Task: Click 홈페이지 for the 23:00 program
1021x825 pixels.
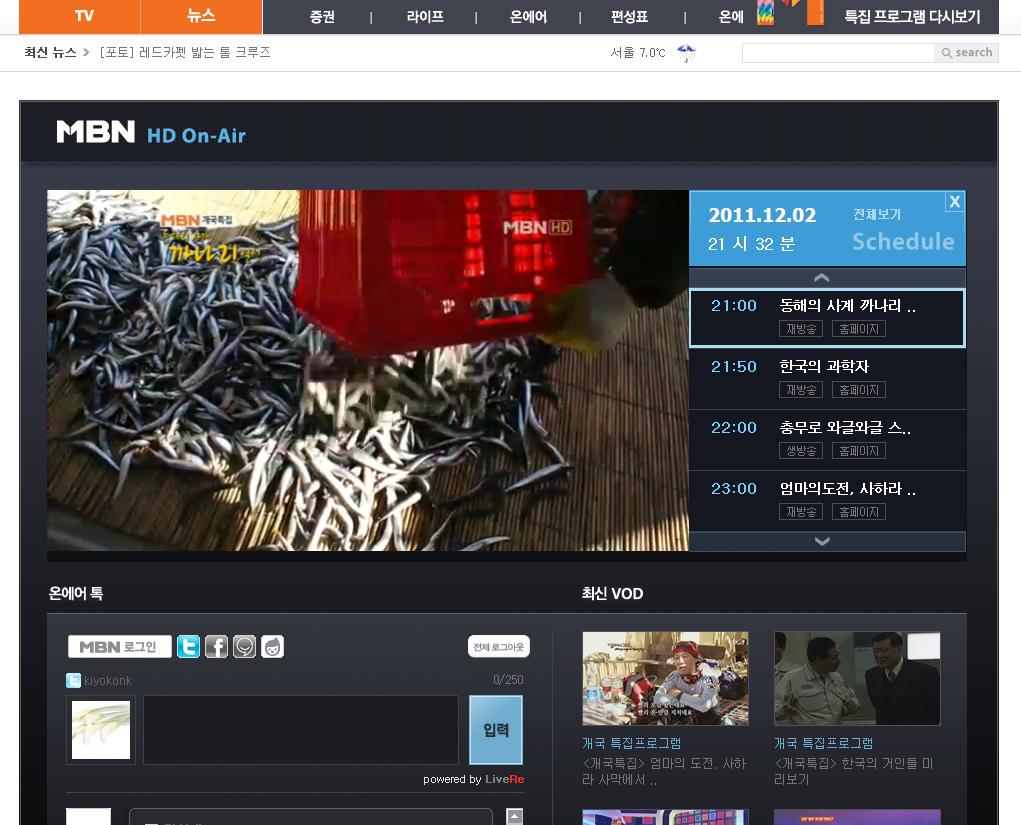Action: (x=859, y=512)
